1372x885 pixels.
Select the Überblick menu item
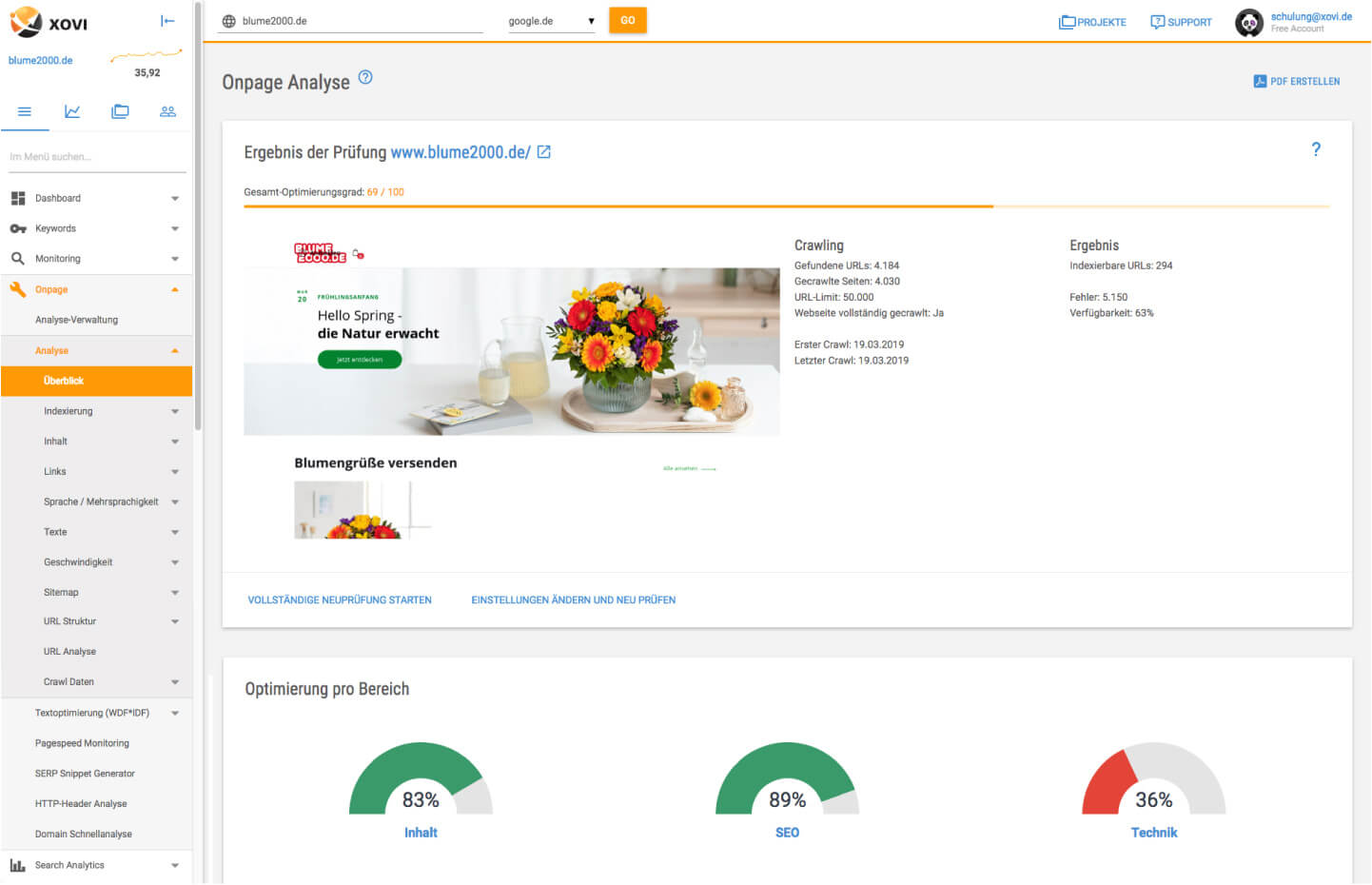[96, 381]
